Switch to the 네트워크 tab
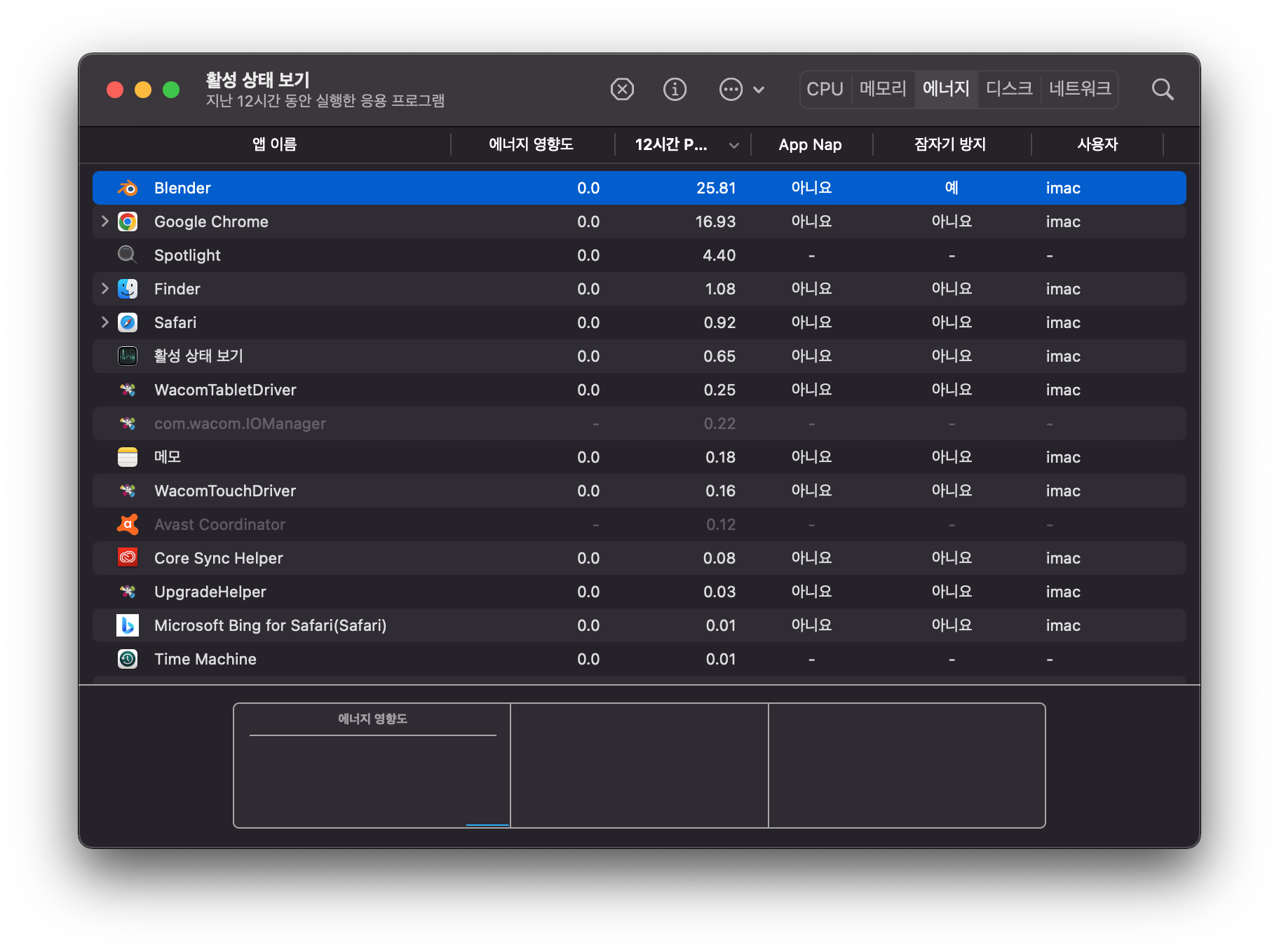The width and height of the screenshot is (1279, 952). (x=1079, y=89)
